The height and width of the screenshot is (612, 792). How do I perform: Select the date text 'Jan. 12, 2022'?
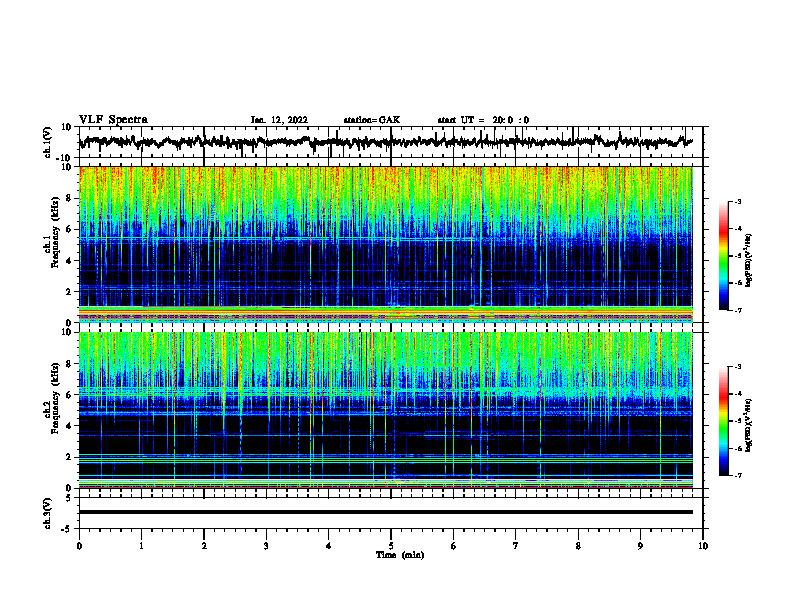(279, 120)
